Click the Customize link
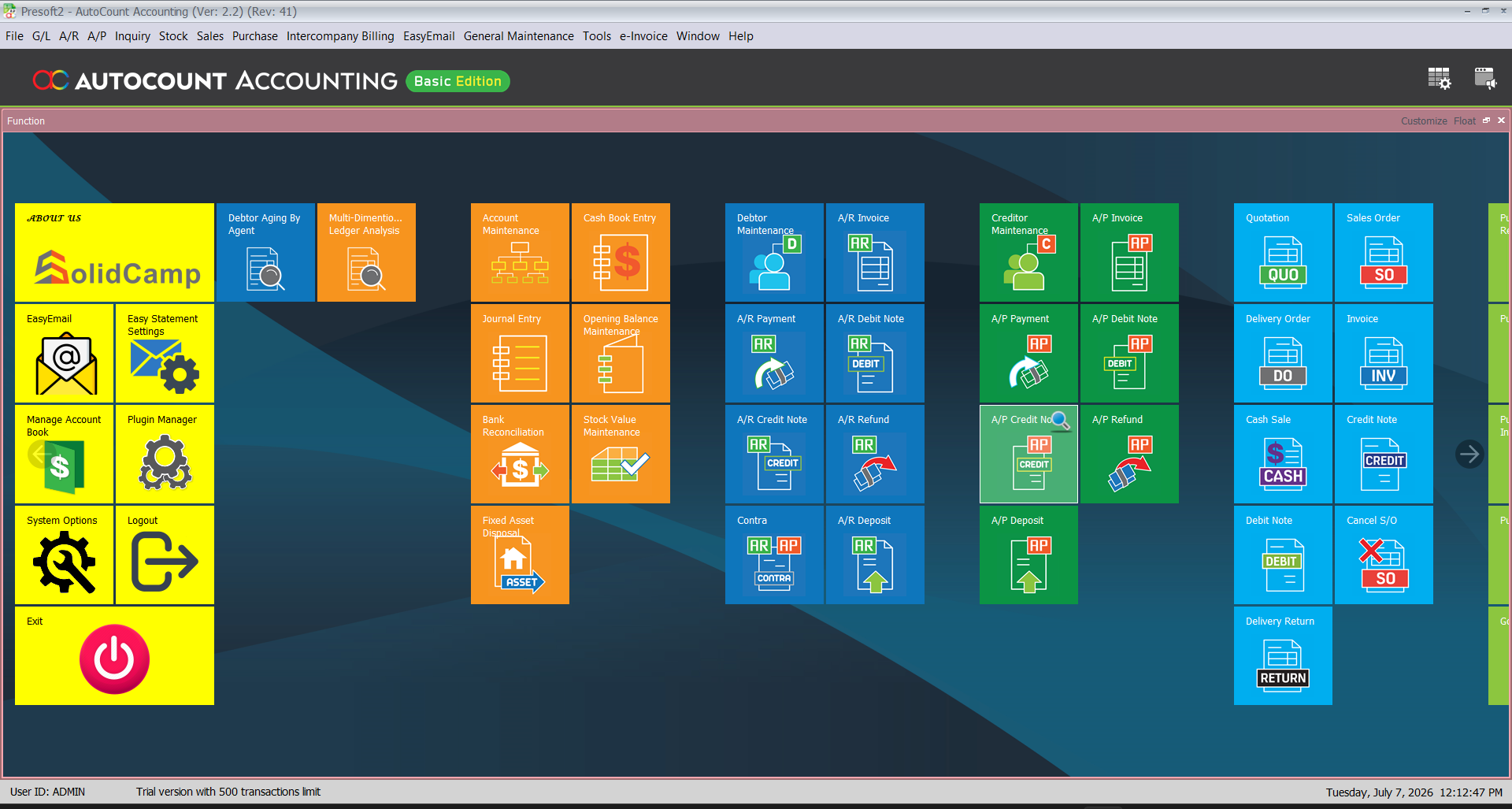This screenshot has height=809, width=1512. coord(1424,121)
